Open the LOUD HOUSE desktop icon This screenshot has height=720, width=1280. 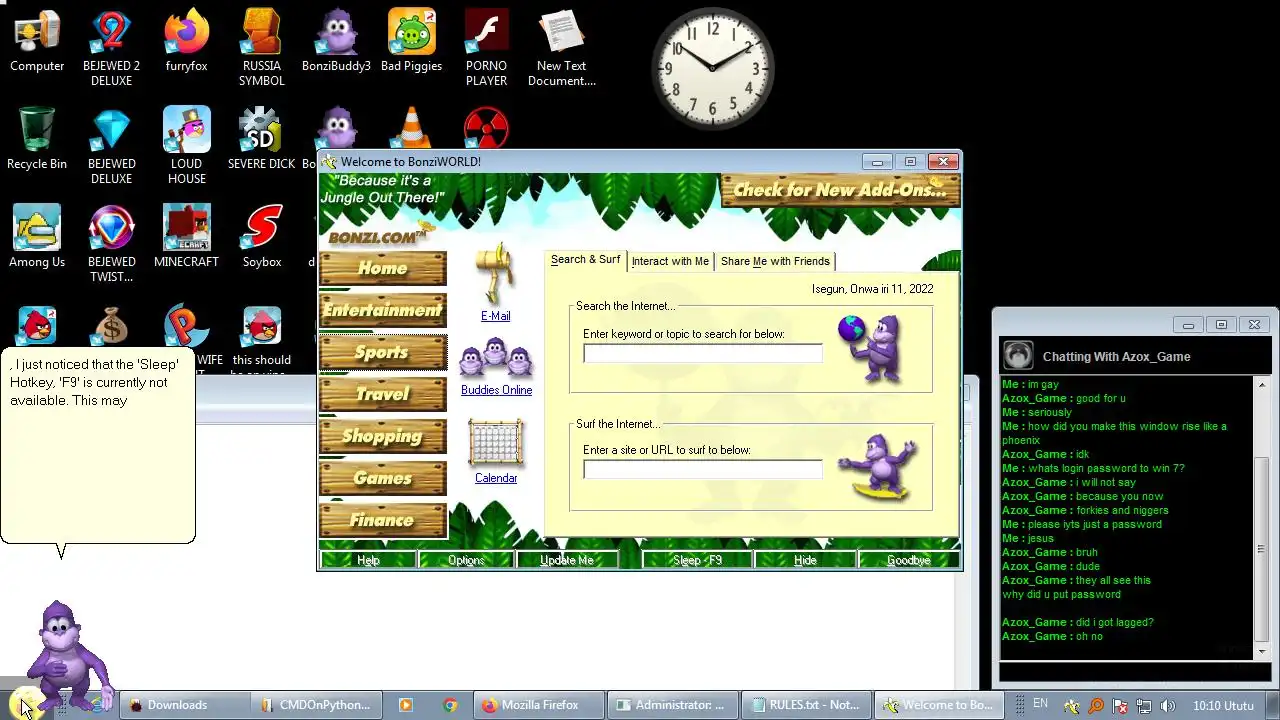pos(186,146)
